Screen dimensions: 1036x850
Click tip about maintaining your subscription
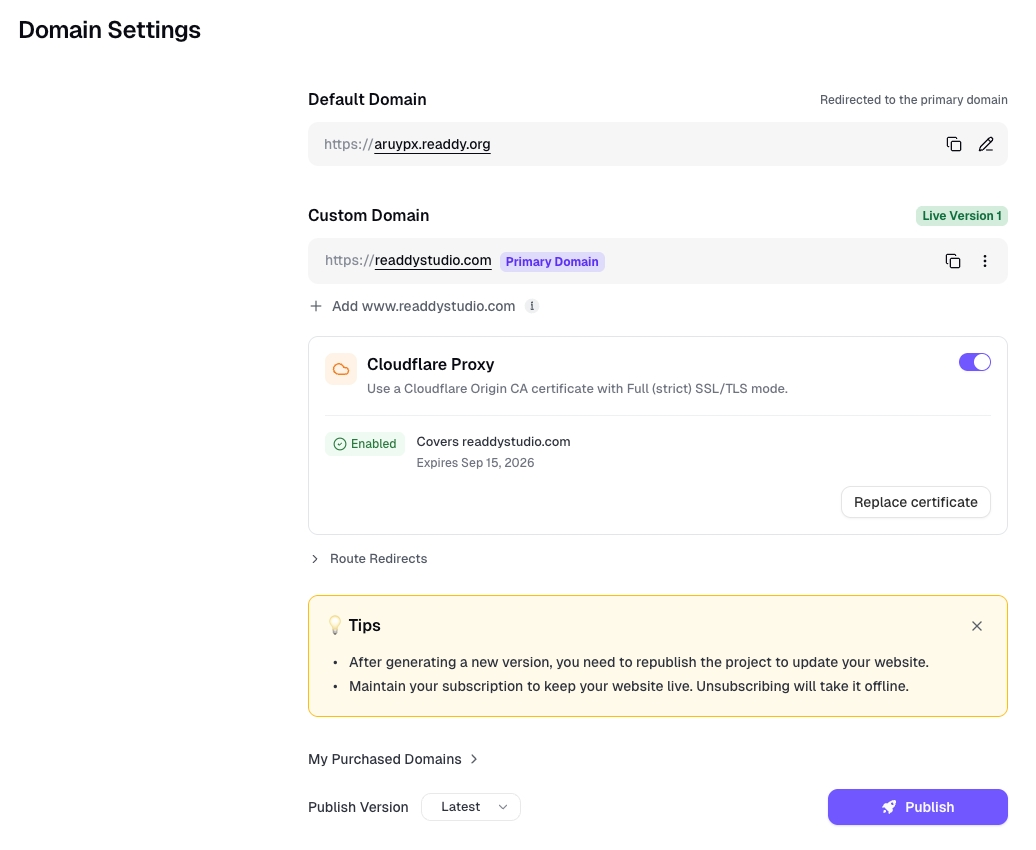coord(629,686)
